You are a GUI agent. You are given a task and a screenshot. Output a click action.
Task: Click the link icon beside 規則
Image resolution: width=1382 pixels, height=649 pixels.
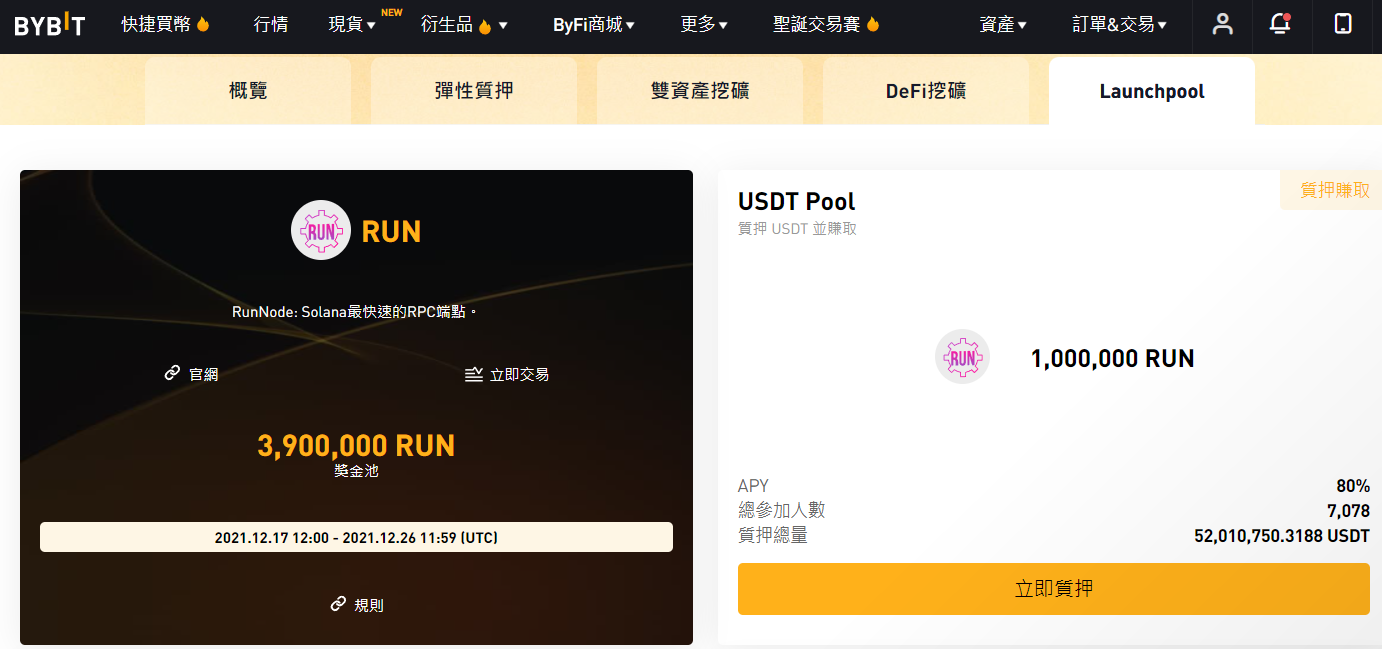click(338, 604)
